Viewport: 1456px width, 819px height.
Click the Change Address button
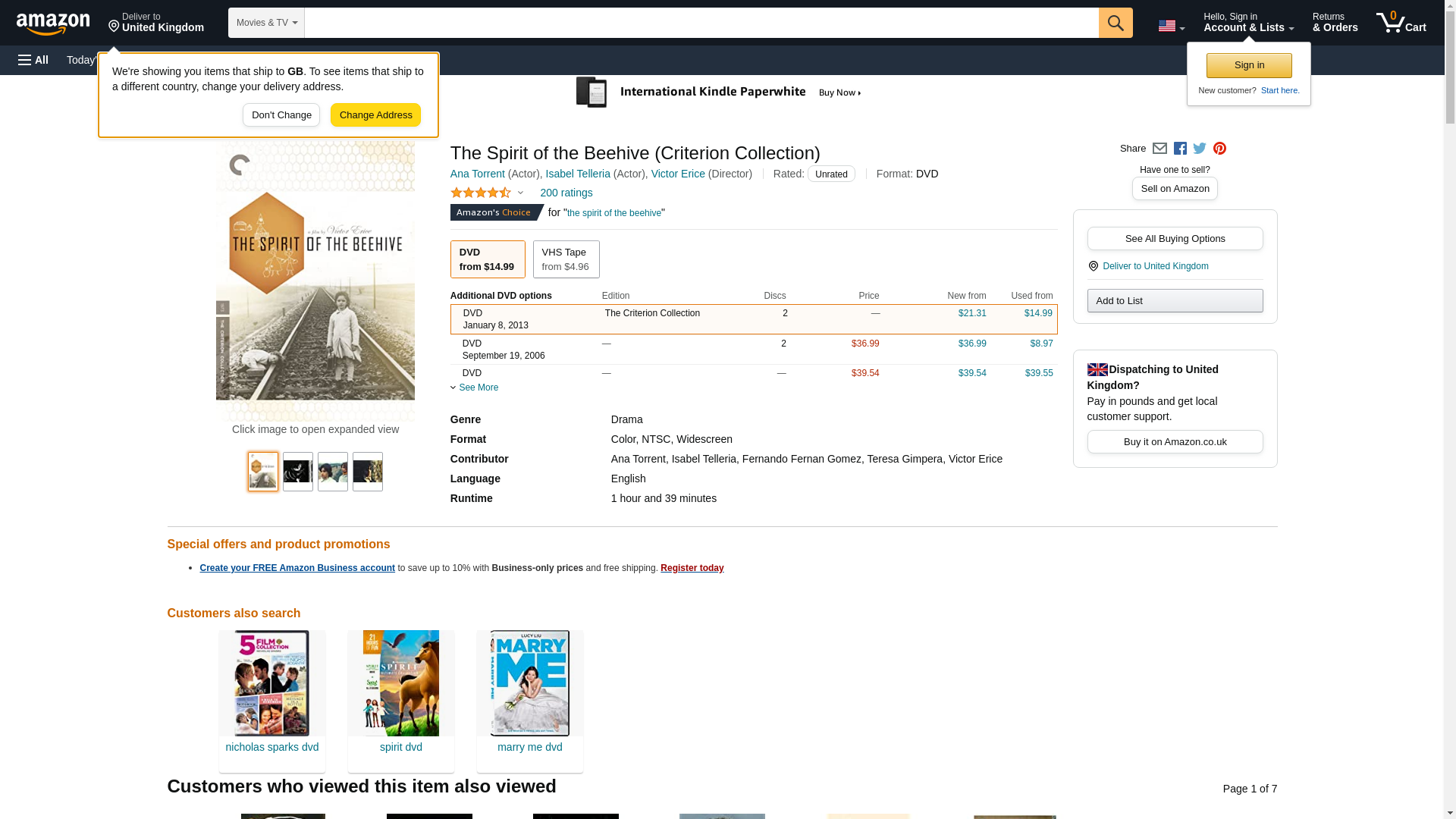375,115
